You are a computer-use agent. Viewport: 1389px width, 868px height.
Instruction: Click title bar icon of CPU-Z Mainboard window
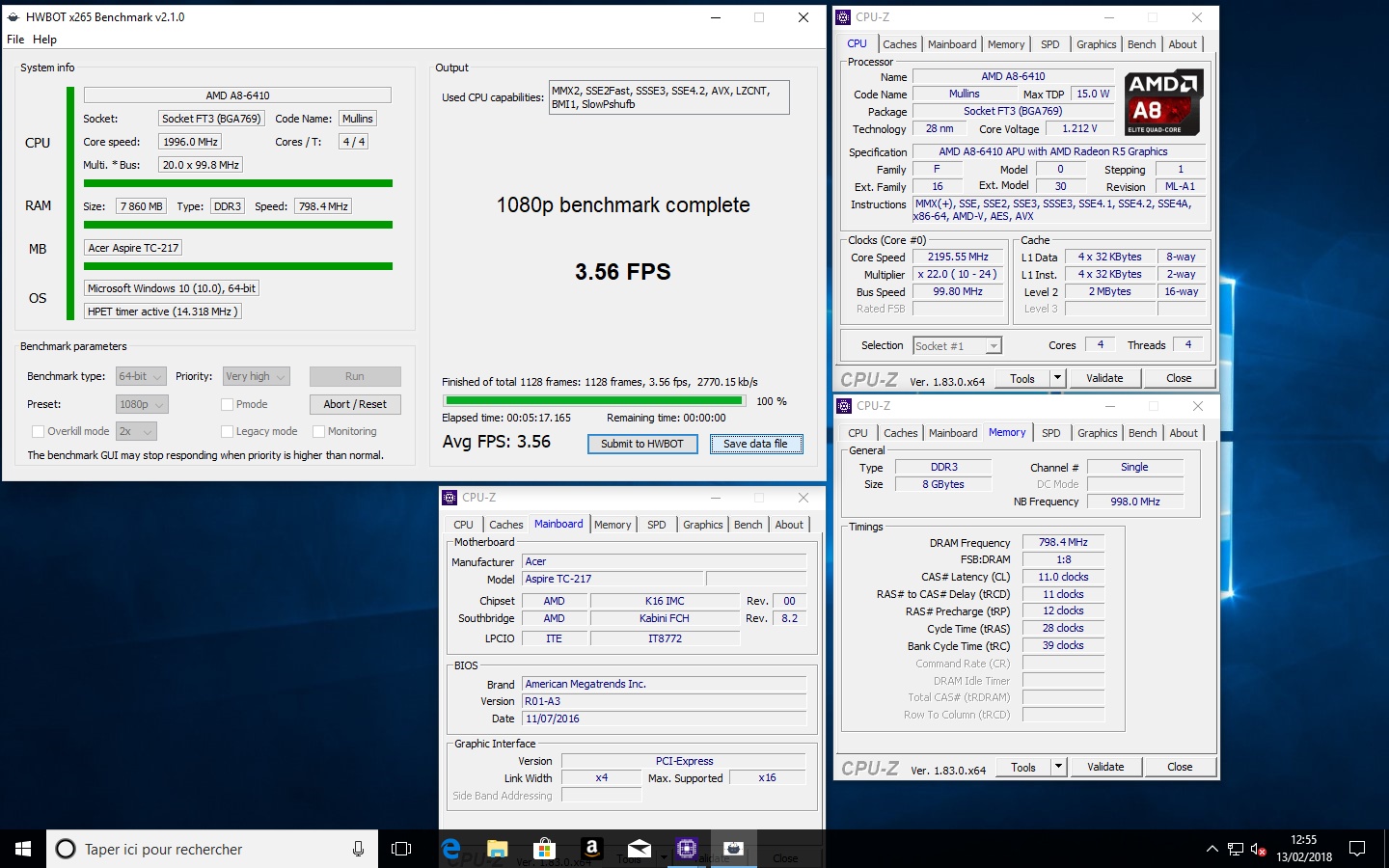pyautogui.click(x=449, y=498)
